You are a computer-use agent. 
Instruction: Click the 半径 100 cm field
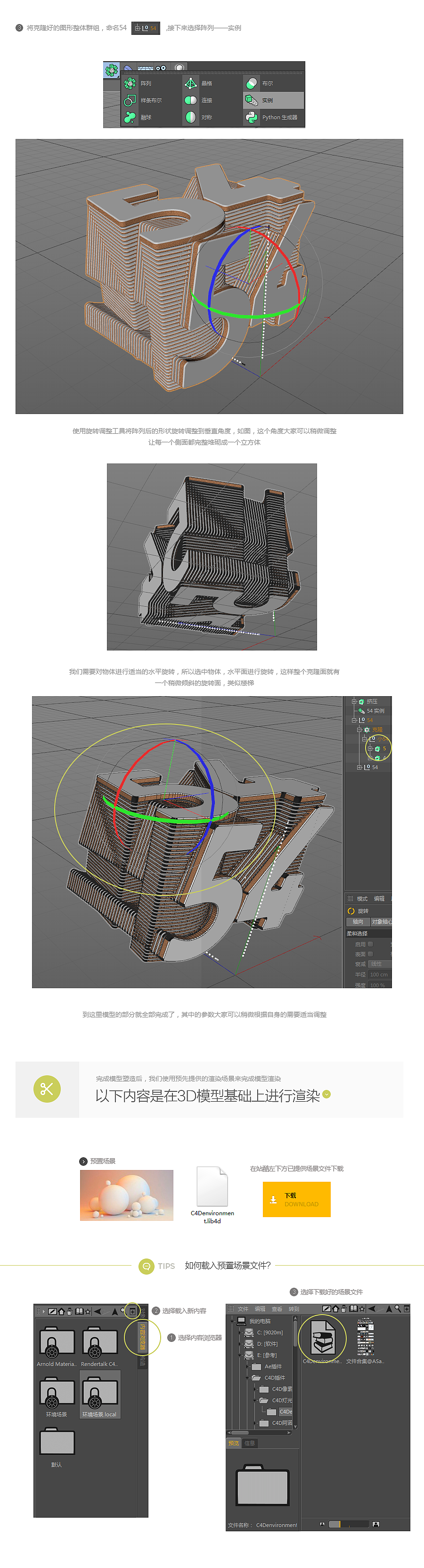(380, 975)
